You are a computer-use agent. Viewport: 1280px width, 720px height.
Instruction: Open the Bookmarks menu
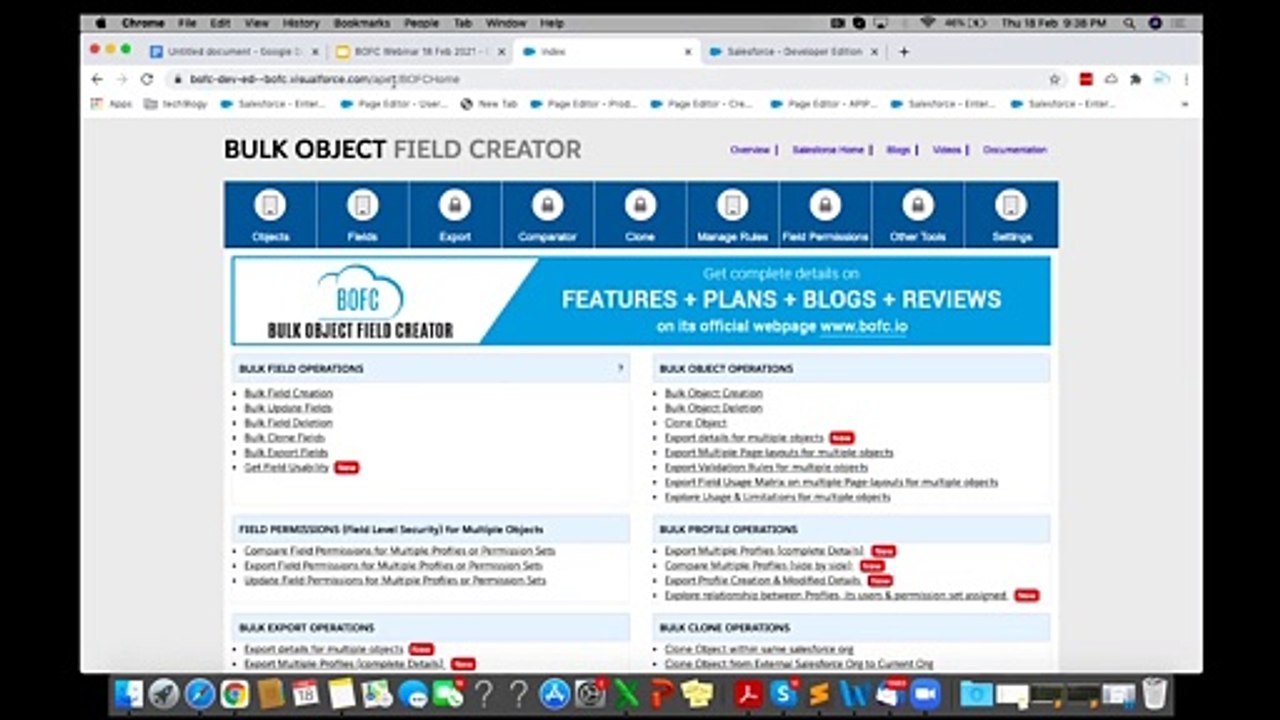click(x=362, y=23)
